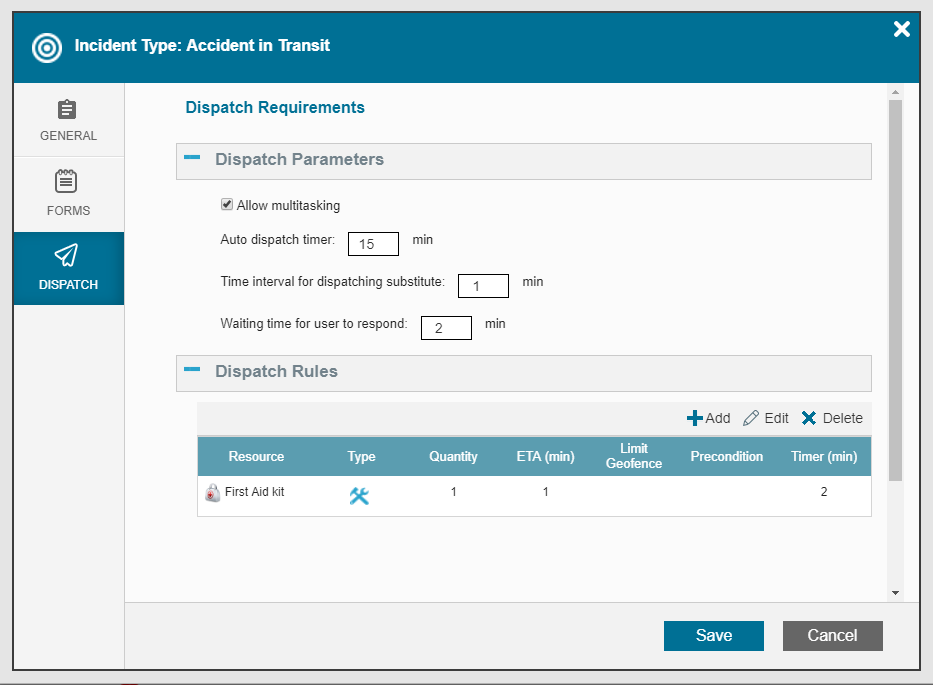Open the General tab clipboard icon
The width and height of the screenshot is (933, 685).
pyautogui.click(x=67, y=110)
